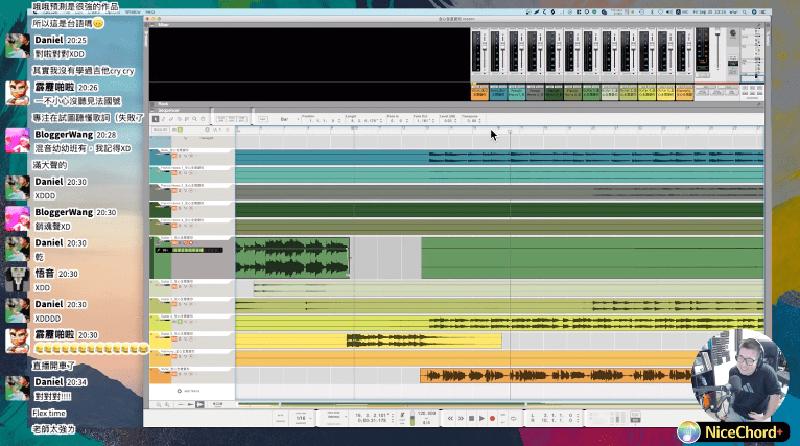Toggle mute on the selected green track
Screen dimensions: 800x446
(x=173, y=243)
